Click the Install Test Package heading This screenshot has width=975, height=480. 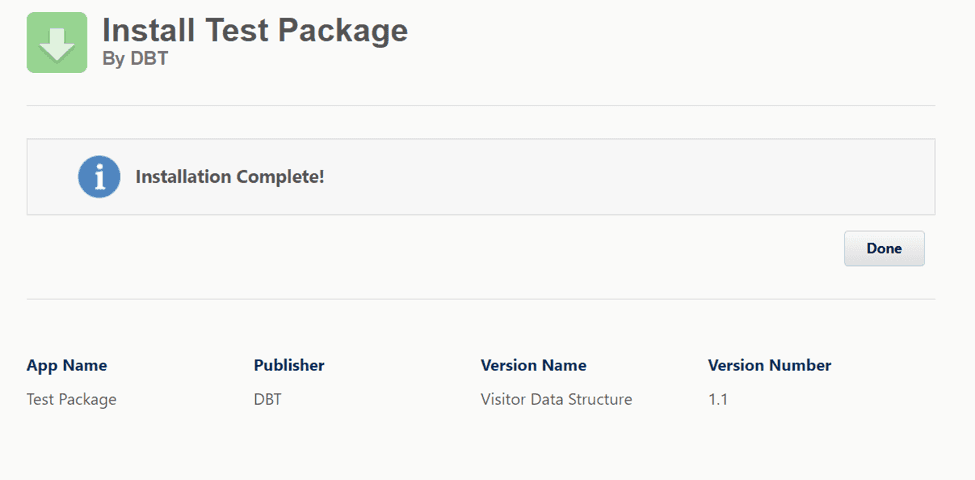255,30
